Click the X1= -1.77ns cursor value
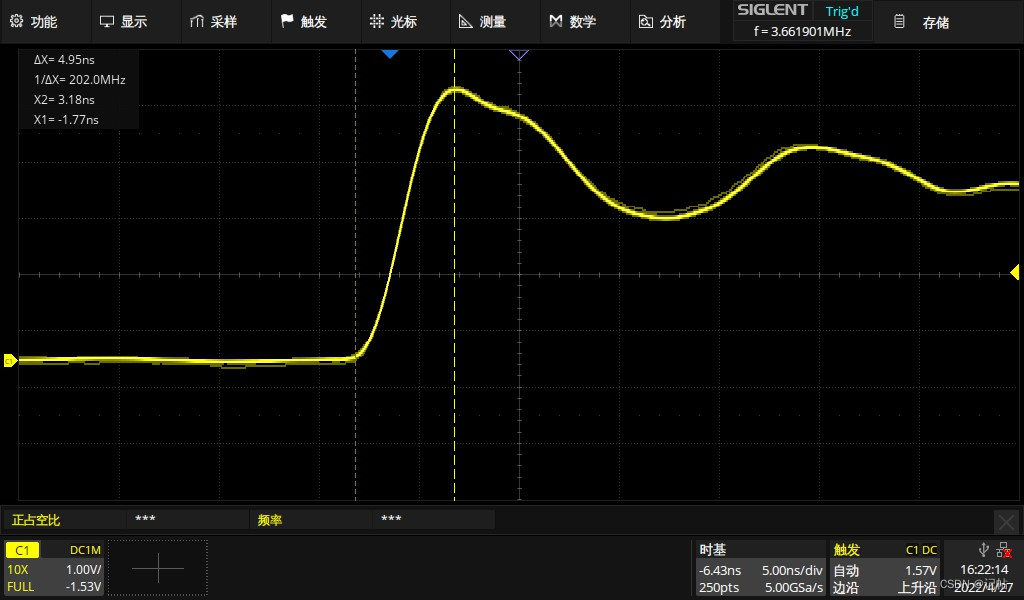The image size is (1024, 600). [x=66, y=119]
